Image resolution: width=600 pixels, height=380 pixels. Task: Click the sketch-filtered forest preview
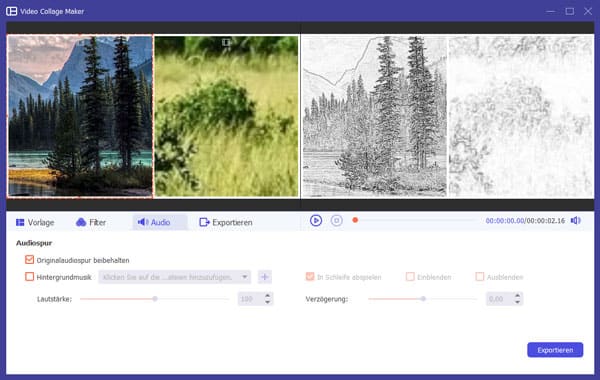tap(374, 116)
